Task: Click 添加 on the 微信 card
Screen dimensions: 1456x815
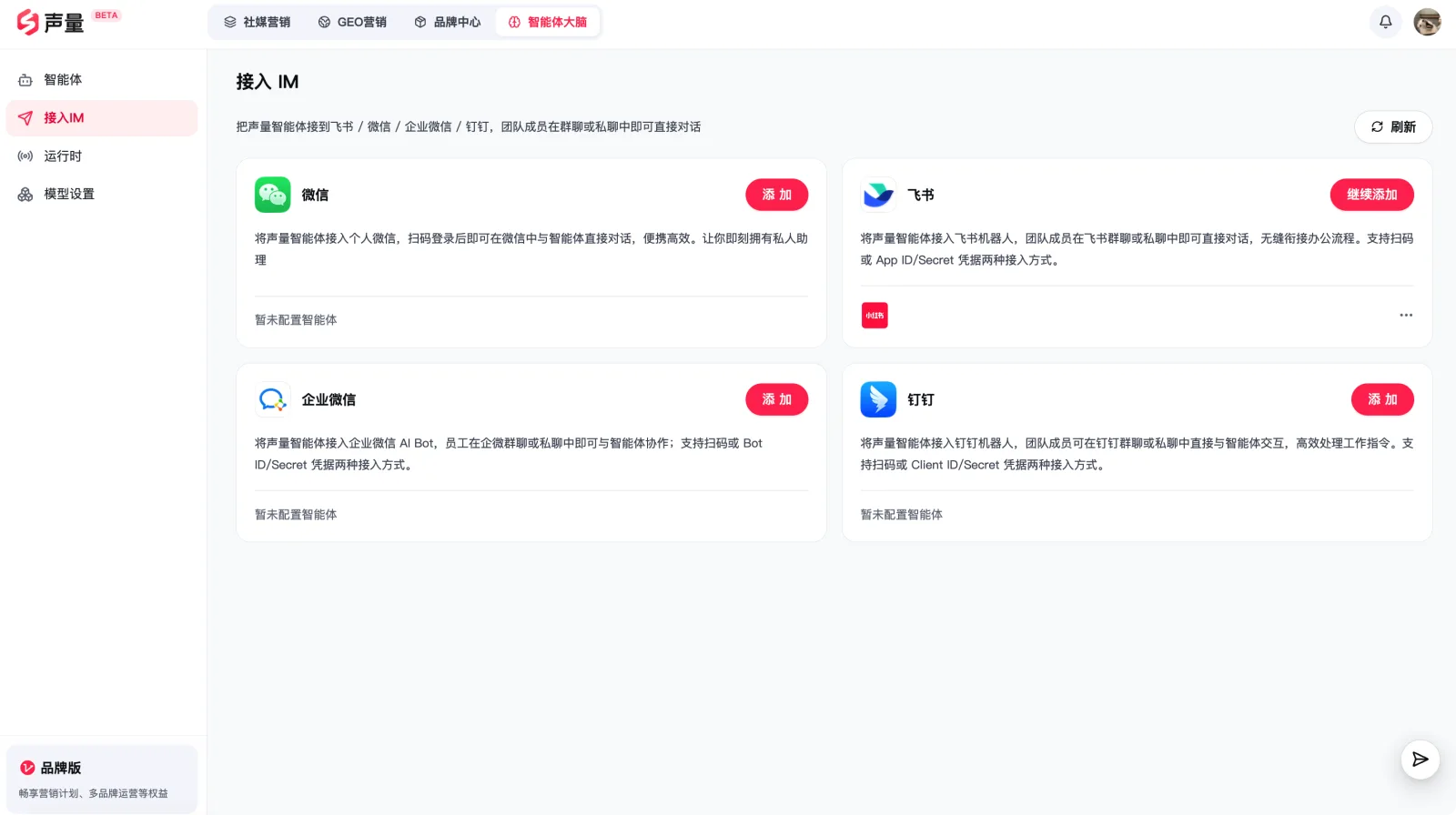Action: [x=777, y=195]
